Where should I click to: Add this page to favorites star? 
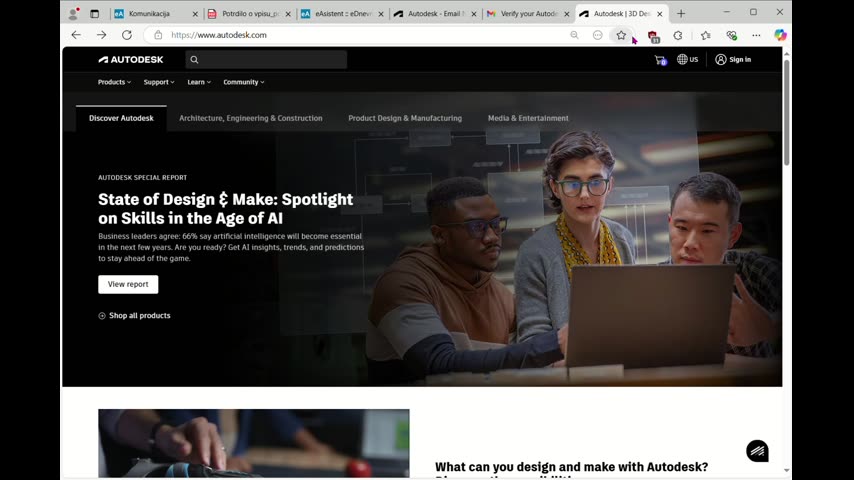(x=621, y=35)
